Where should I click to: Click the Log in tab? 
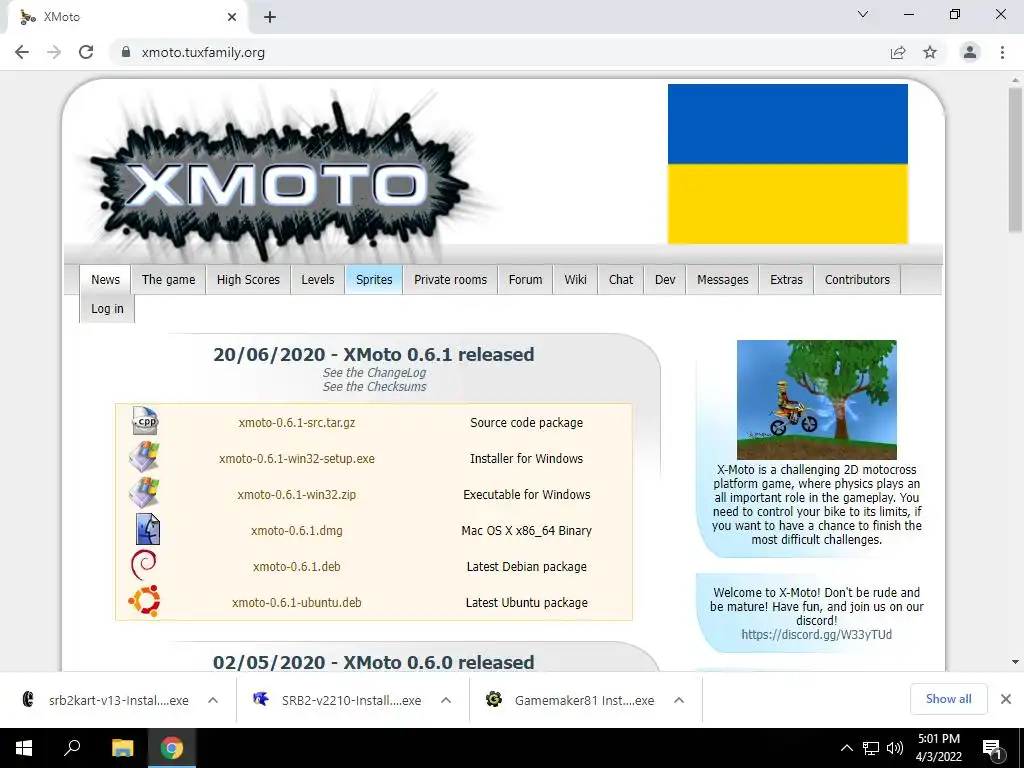coord(107,309)
